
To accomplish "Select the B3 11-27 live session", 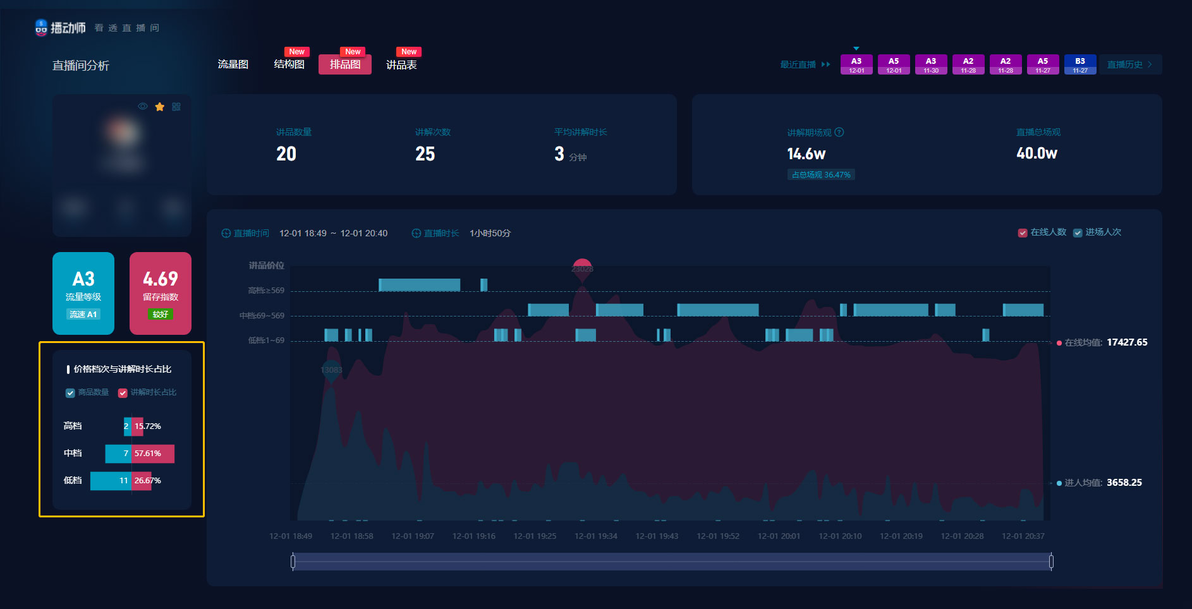I will pos(1079,65).
